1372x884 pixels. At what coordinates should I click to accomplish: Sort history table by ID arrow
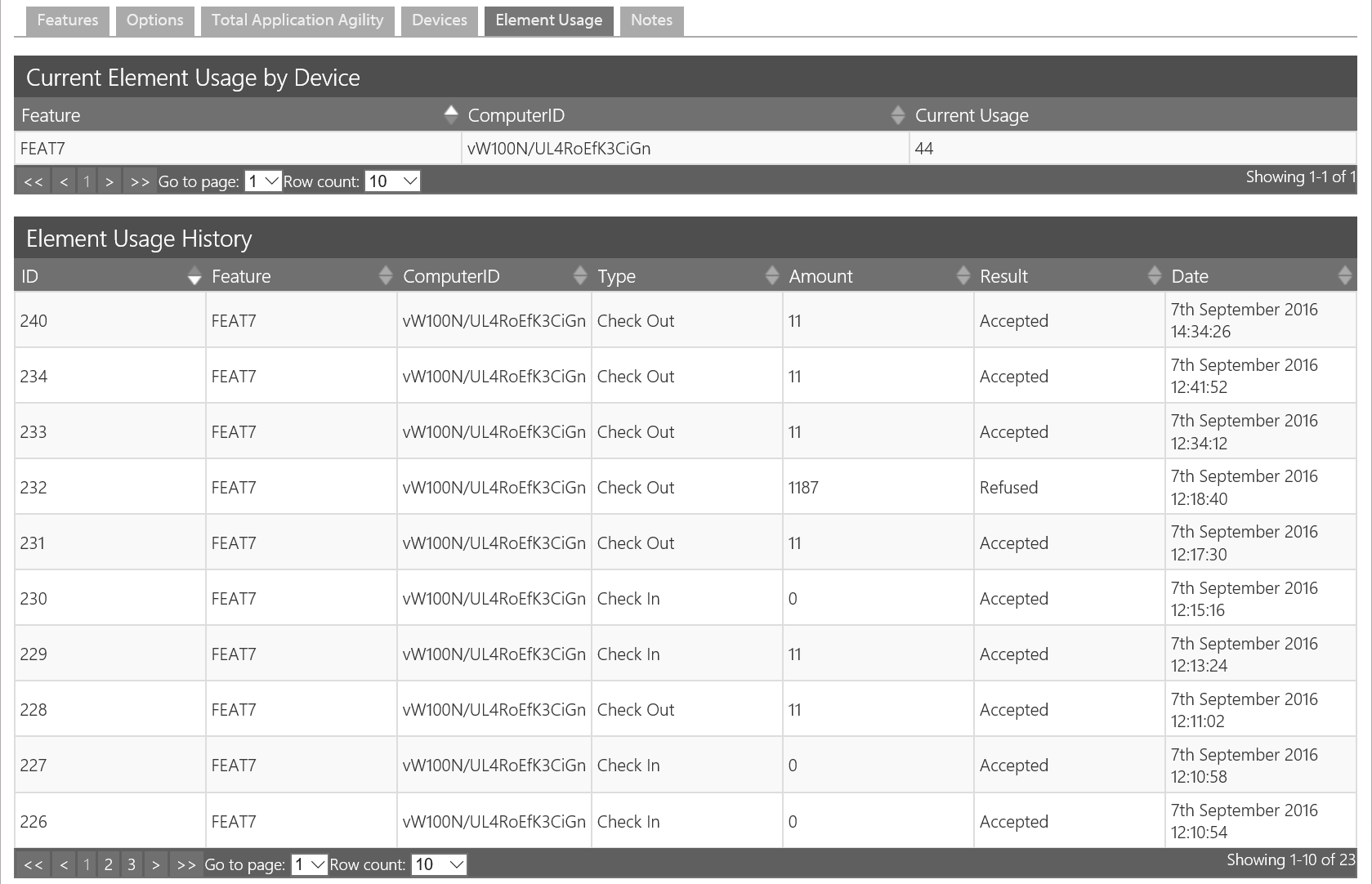pyautogui.click(x=194, y=276)
